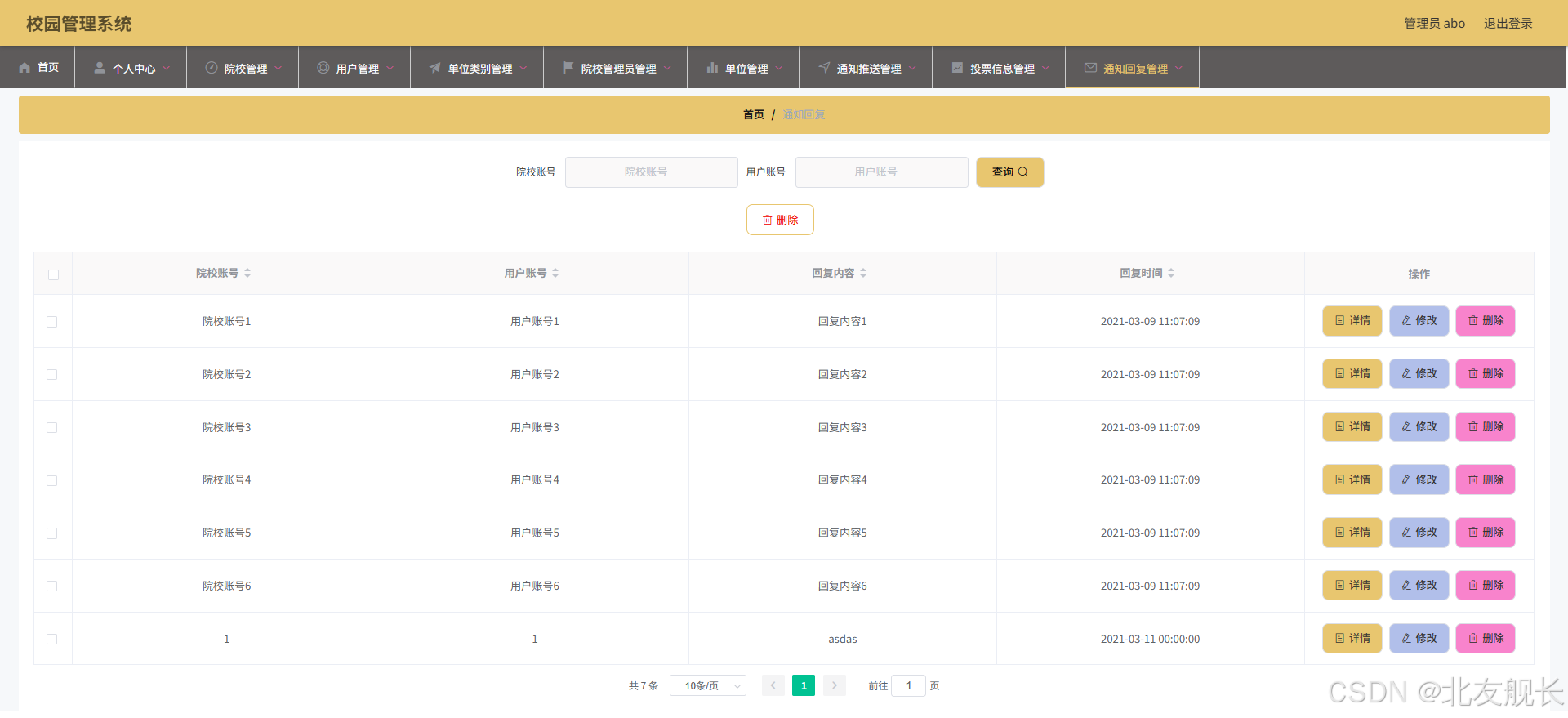Click the sort arrows on 回复时间 column
The image size is (1568, 718).
[x=1171, y=273]
